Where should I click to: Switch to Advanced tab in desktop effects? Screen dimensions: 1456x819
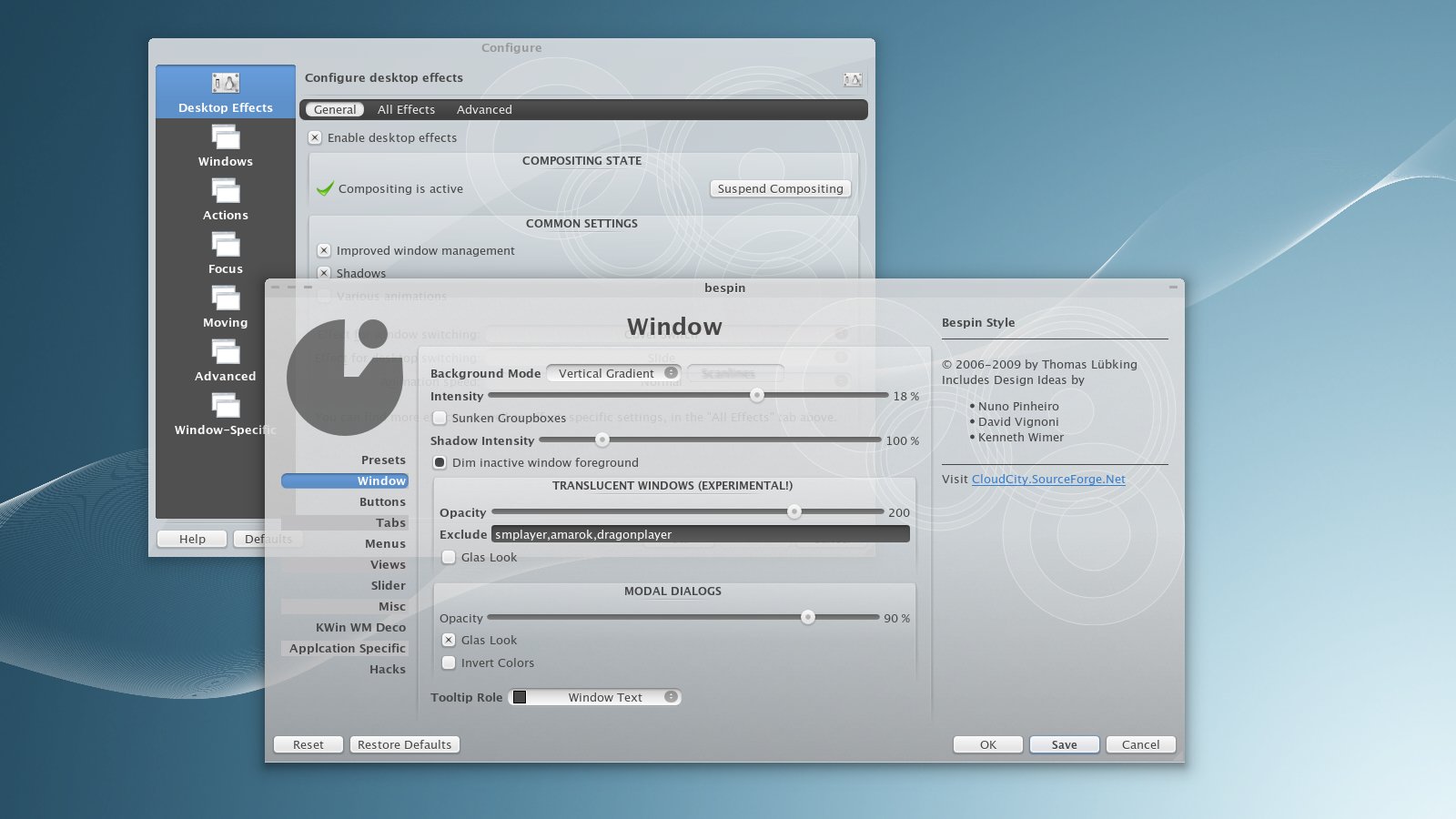pos(484,109)
